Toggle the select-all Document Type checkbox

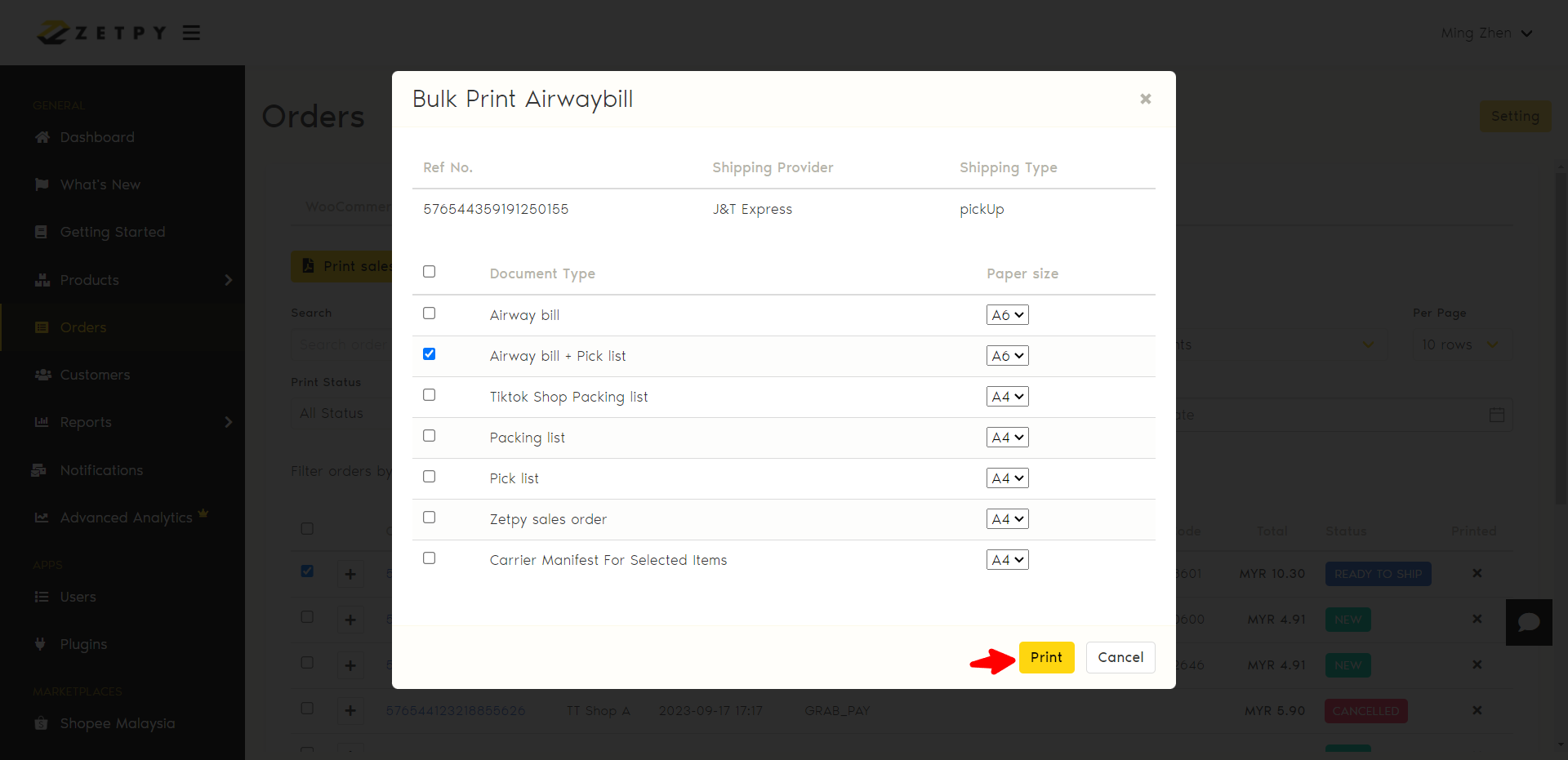coord(430,272)
